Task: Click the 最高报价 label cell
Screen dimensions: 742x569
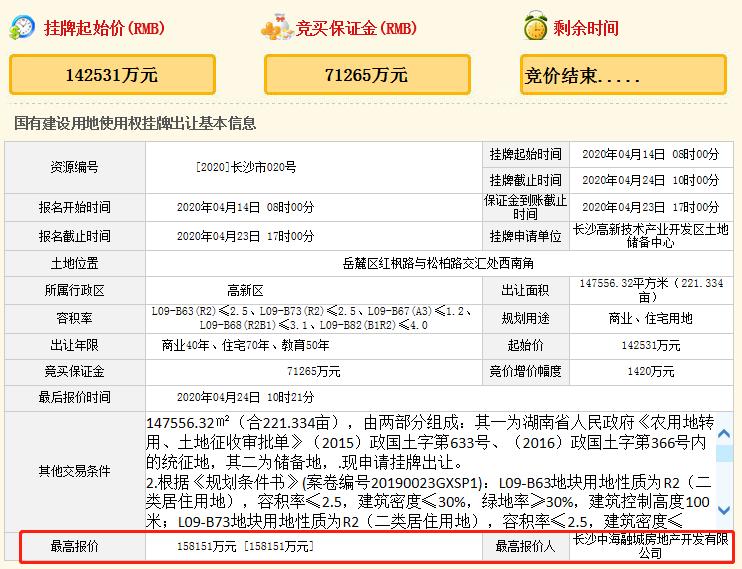Action: tap(75, 546)
